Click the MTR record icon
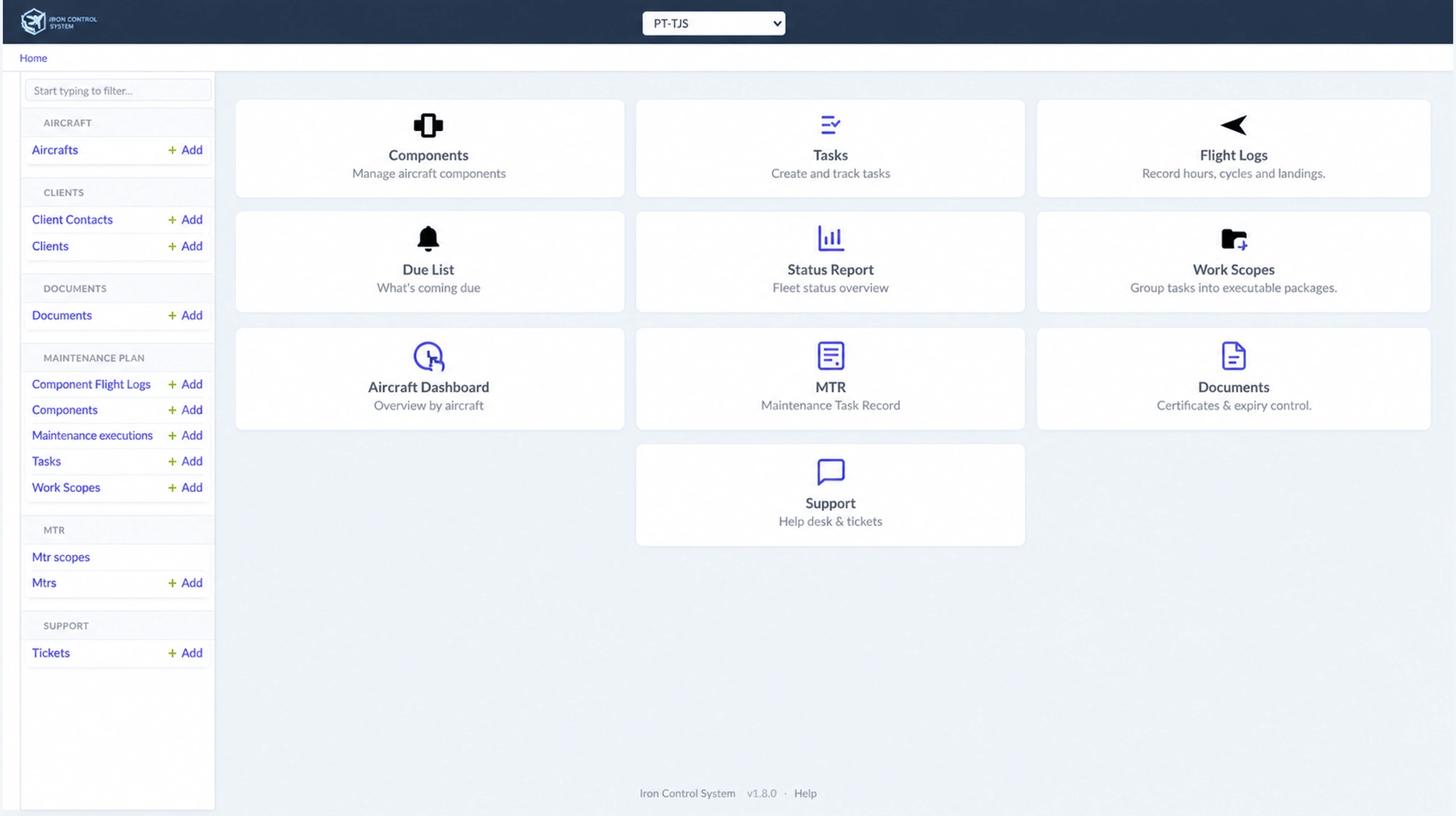This screenshot has width=1456, height=816. (x=830, y=355)
